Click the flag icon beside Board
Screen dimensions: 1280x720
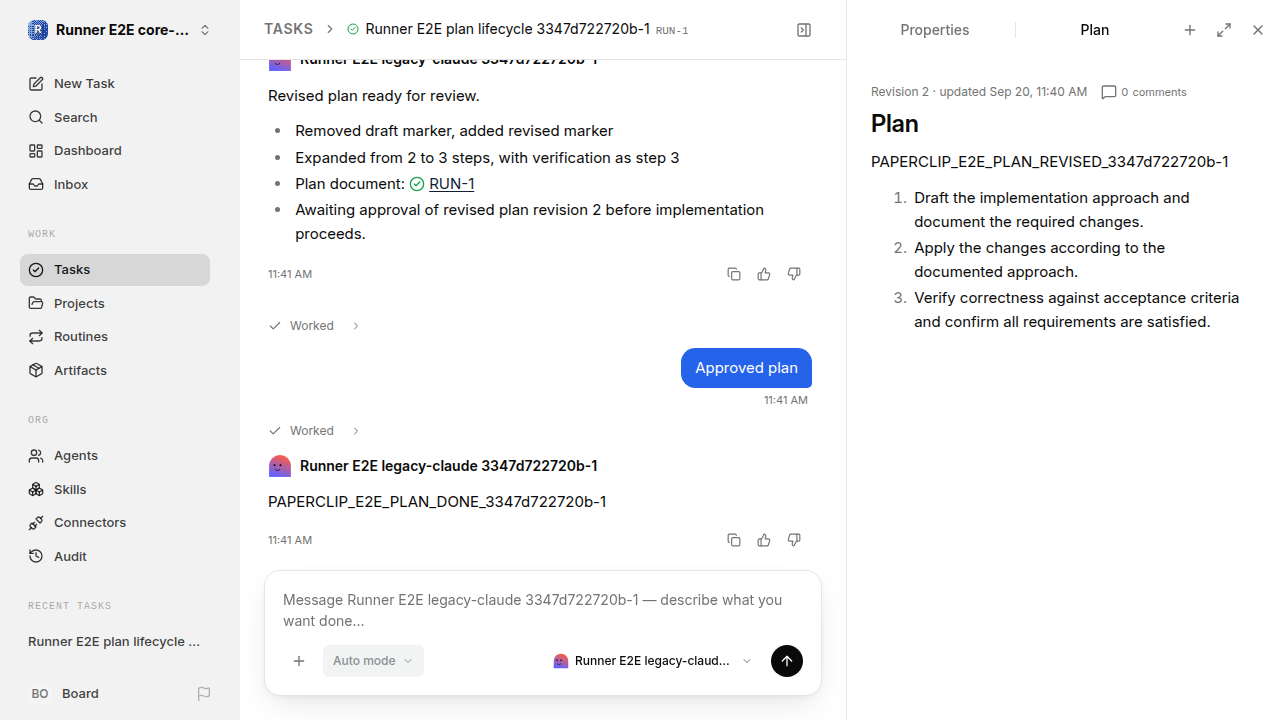point(204,693)
